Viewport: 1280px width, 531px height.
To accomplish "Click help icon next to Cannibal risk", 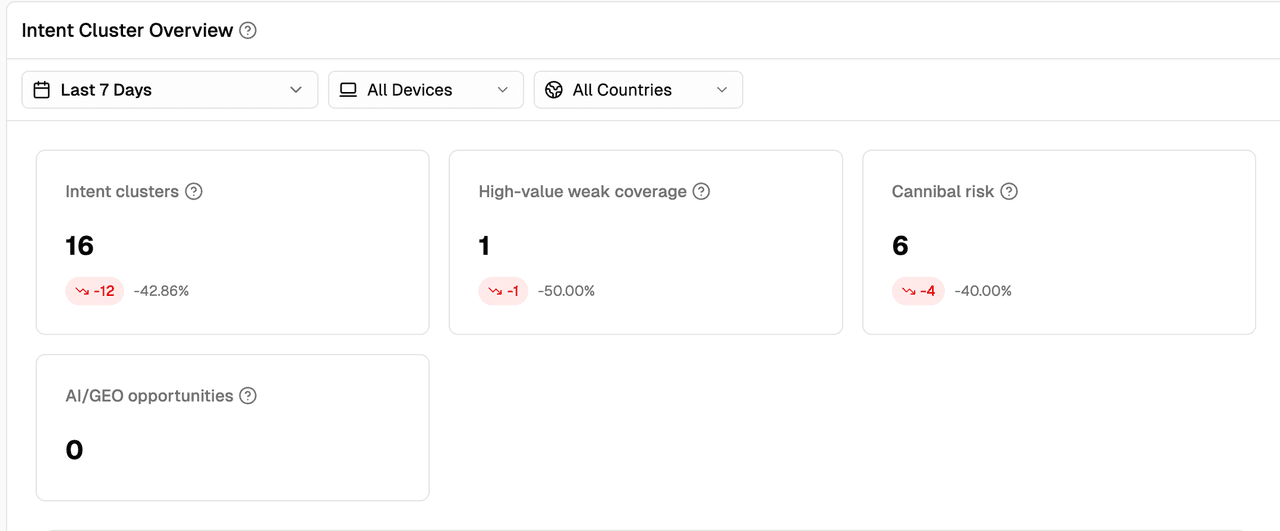I will [1009, 191].
